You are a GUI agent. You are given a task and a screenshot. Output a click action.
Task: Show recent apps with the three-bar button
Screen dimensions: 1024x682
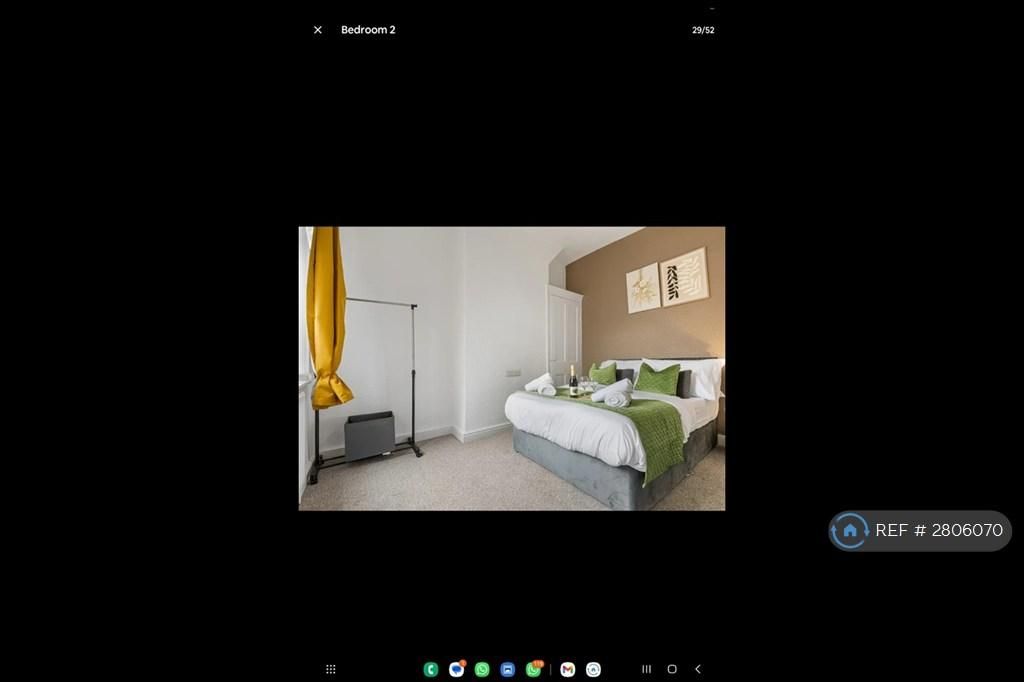pyautogui.click(x=646, y=669)
